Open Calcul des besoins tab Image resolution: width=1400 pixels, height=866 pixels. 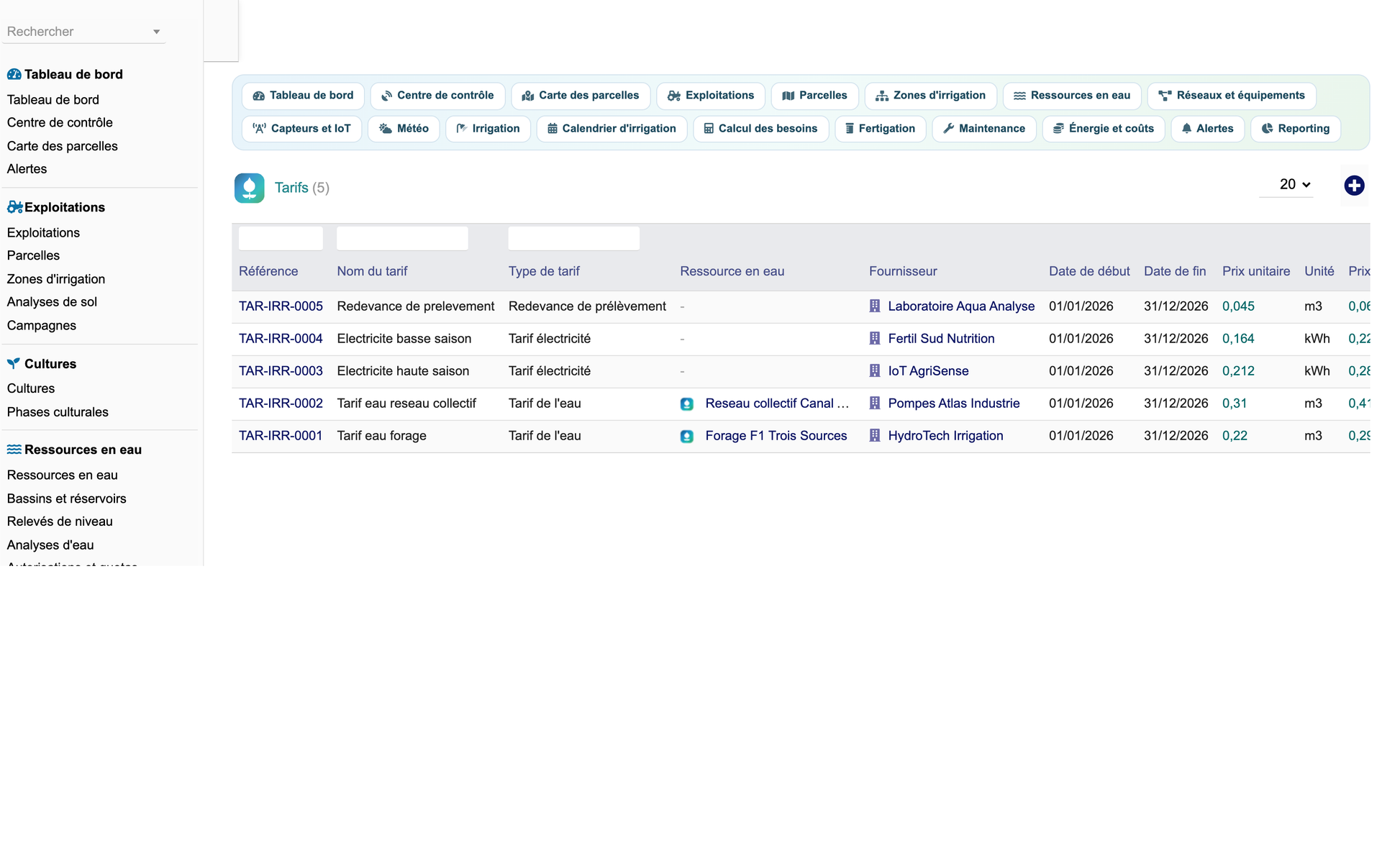[x=760, y=129]
